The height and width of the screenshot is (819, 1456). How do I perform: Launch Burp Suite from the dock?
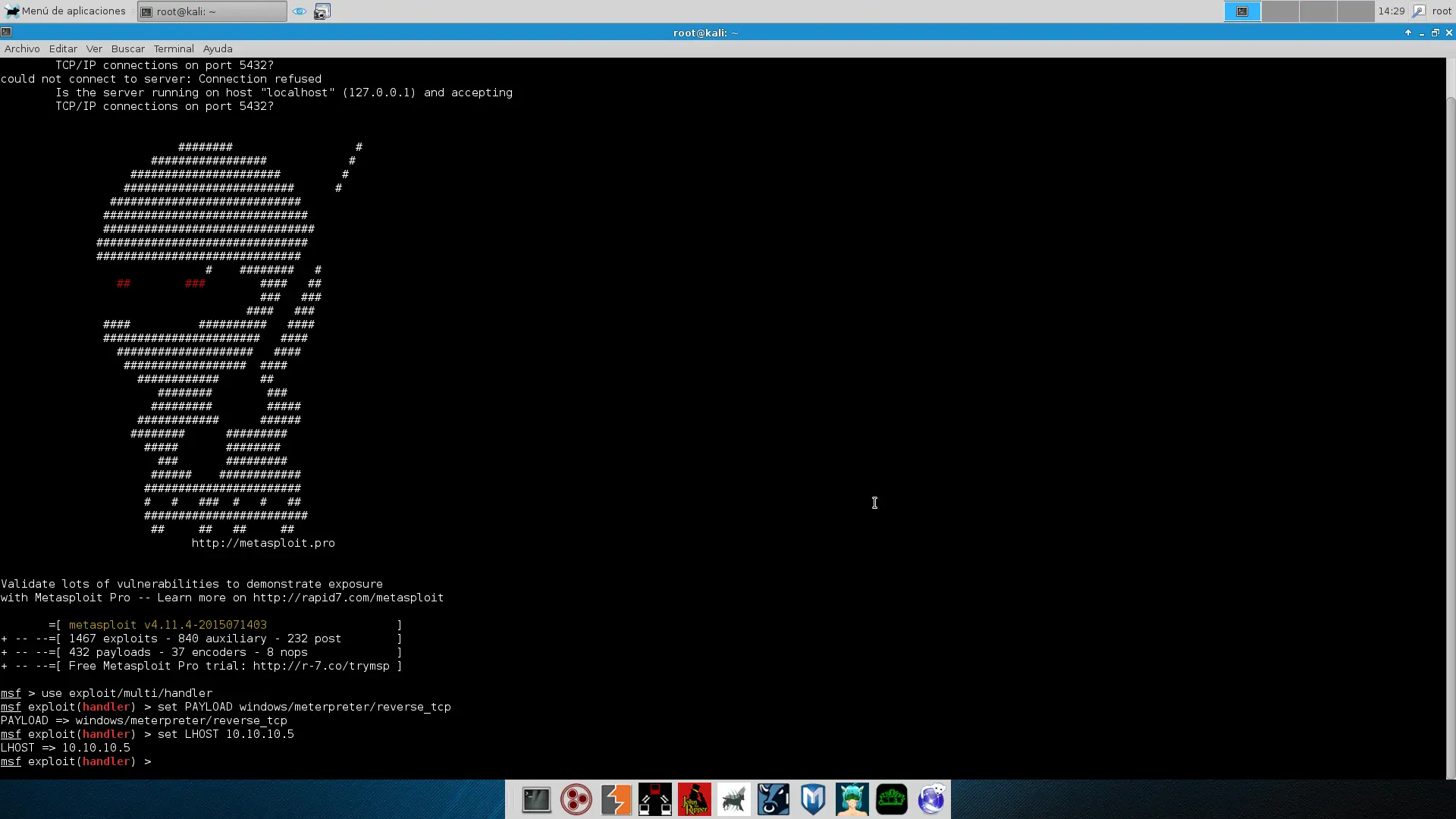pos(616,799)
